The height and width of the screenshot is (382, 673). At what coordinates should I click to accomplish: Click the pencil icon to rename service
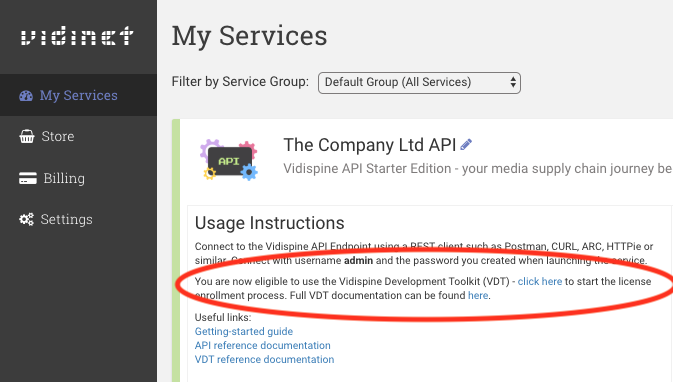[x=466, y=145]
